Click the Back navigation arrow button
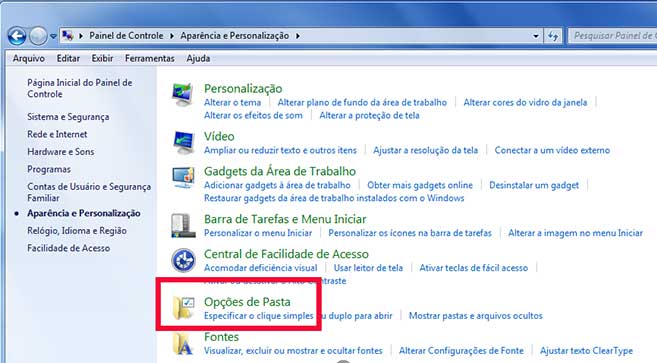Screen dimensions: 657x363 pos(17,36)
